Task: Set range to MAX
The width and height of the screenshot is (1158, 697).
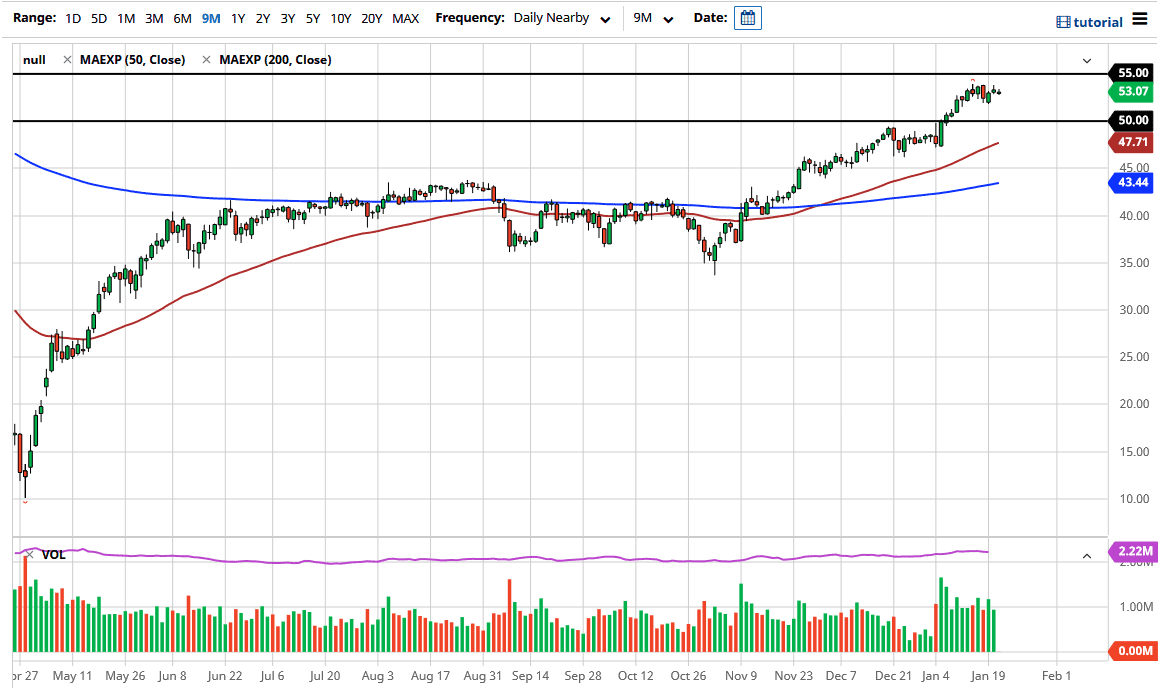Action: coord(405,18)
